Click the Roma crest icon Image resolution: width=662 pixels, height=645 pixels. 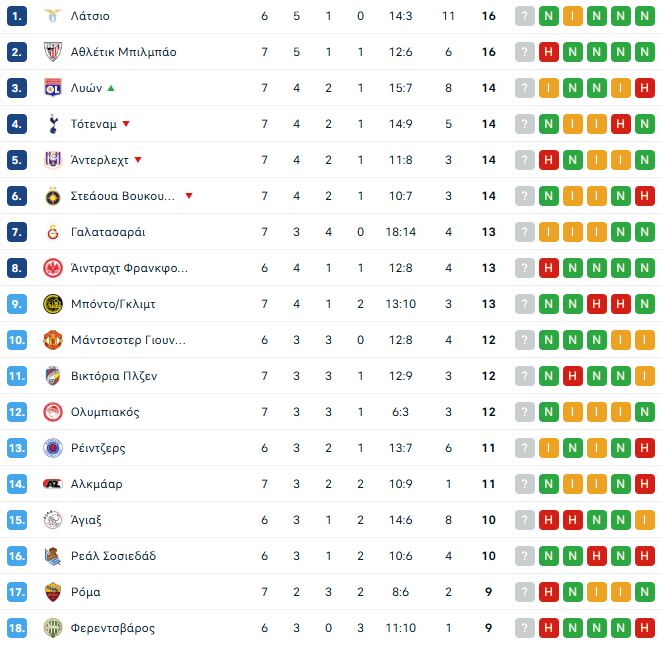click(x=52, y=592)
